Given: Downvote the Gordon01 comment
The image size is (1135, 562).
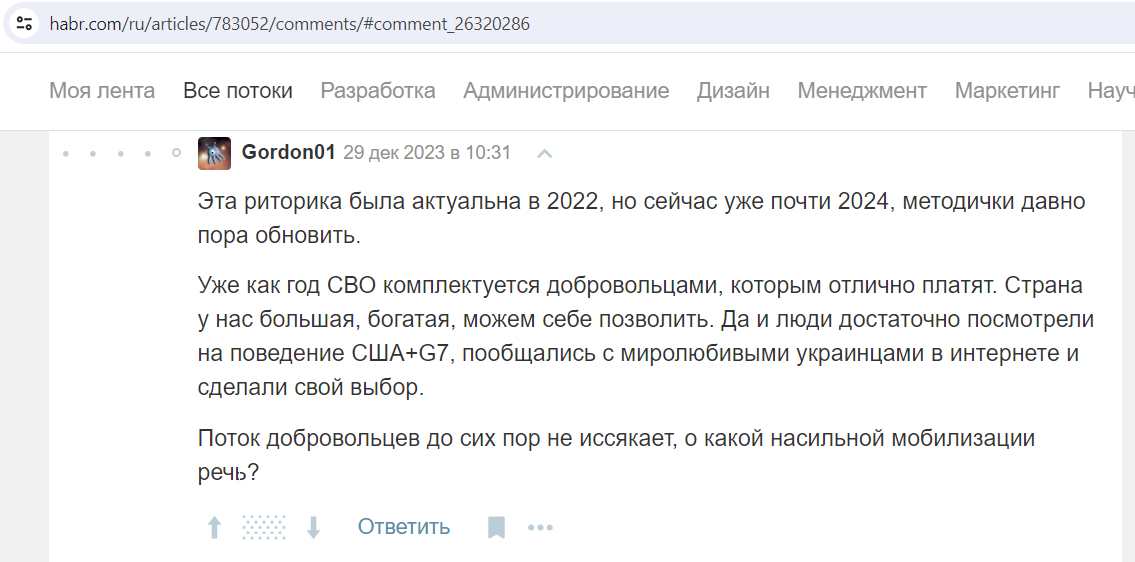Looking at the screenshot, I should coord(313,527).
